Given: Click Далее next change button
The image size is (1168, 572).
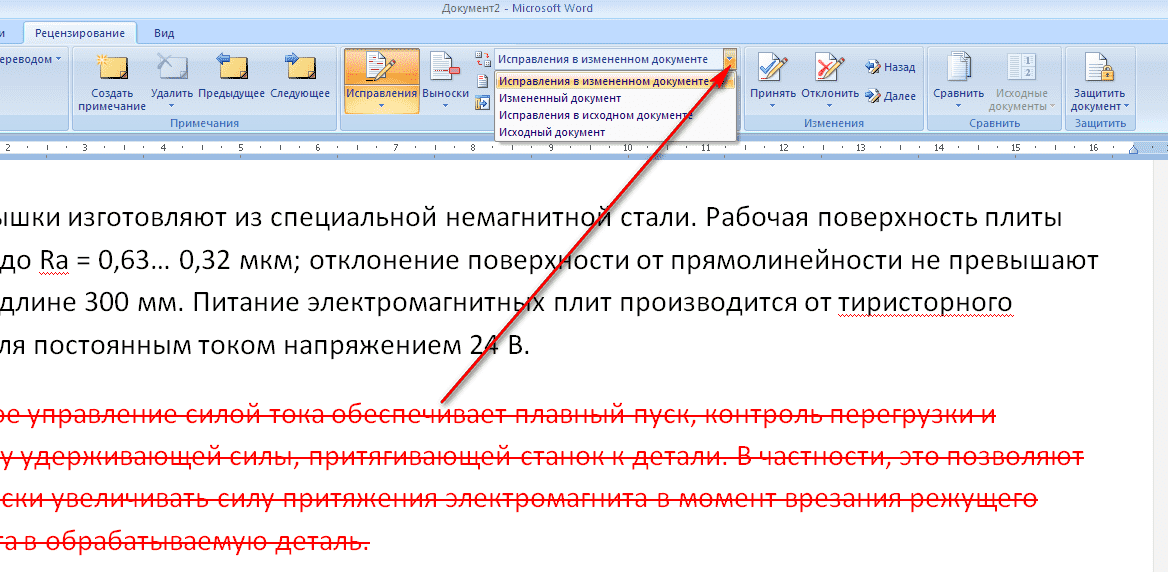Looking at the screenshot, I should (891, 95).
